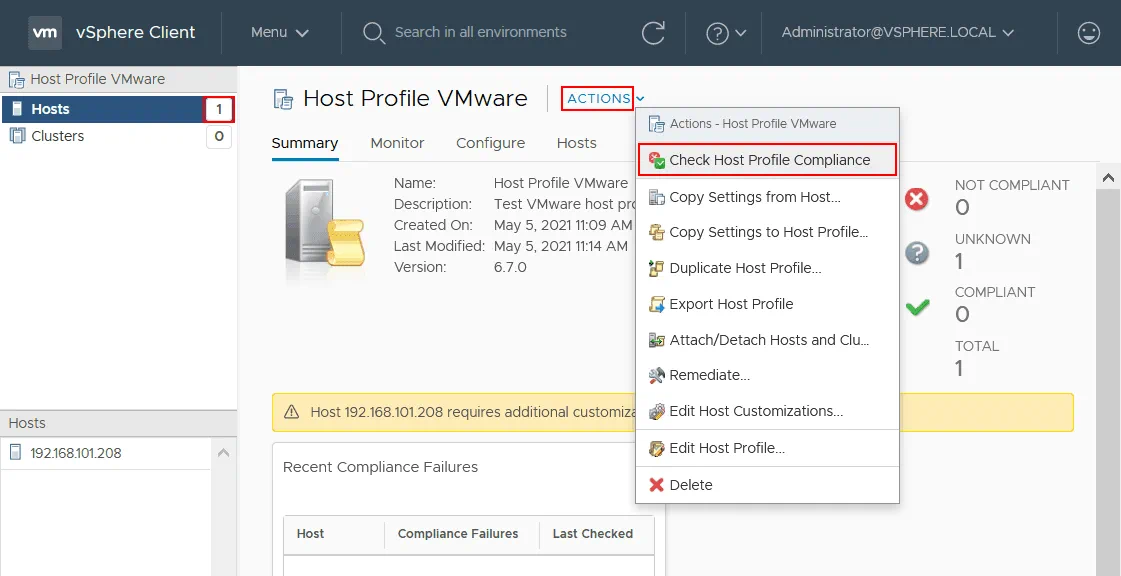Open the Configure tab
The width and height of the screenshot is (1121, 576).
(490, 143)
